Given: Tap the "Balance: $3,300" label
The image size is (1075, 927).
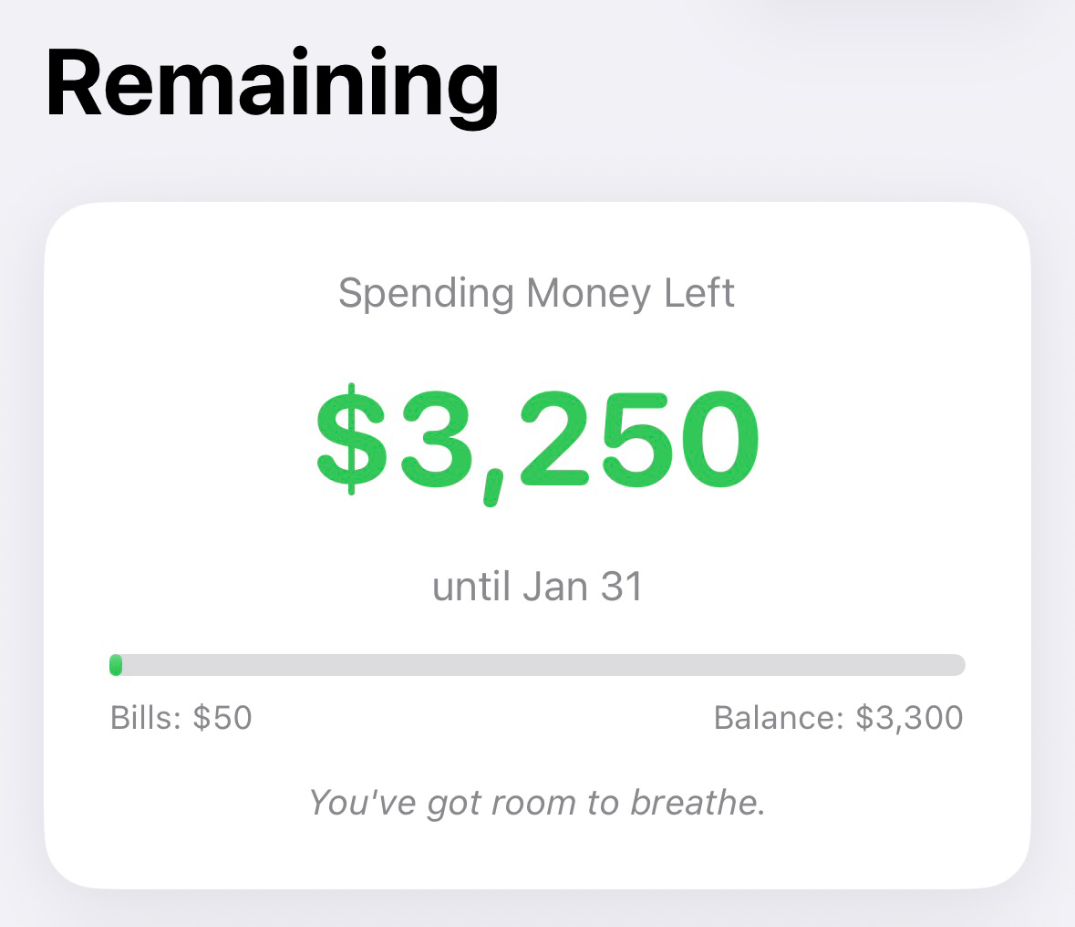Looking at the screenshot, I should tap(838, 718).
